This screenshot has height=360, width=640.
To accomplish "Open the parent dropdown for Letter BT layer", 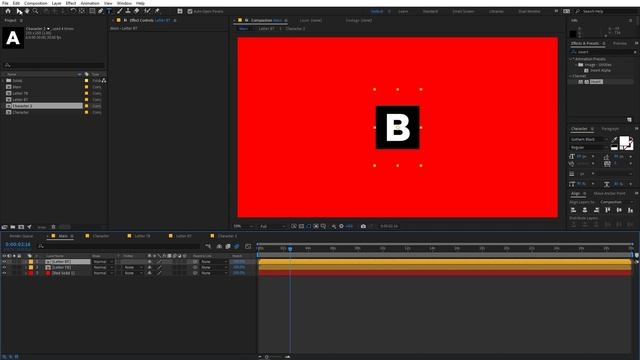I will (x=213, y=262).
